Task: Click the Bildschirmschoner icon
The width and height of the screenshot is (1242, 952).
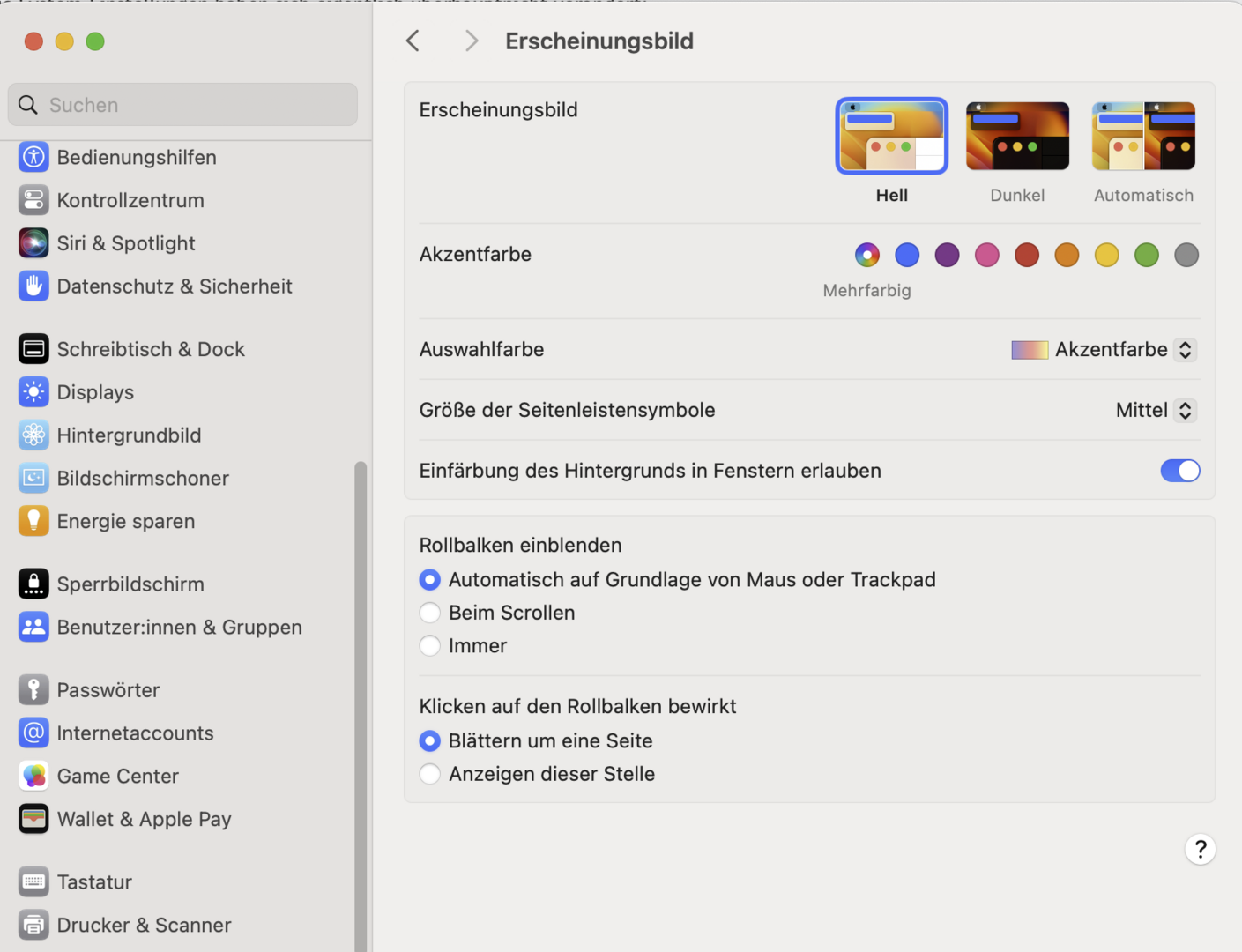Action: 33,479
